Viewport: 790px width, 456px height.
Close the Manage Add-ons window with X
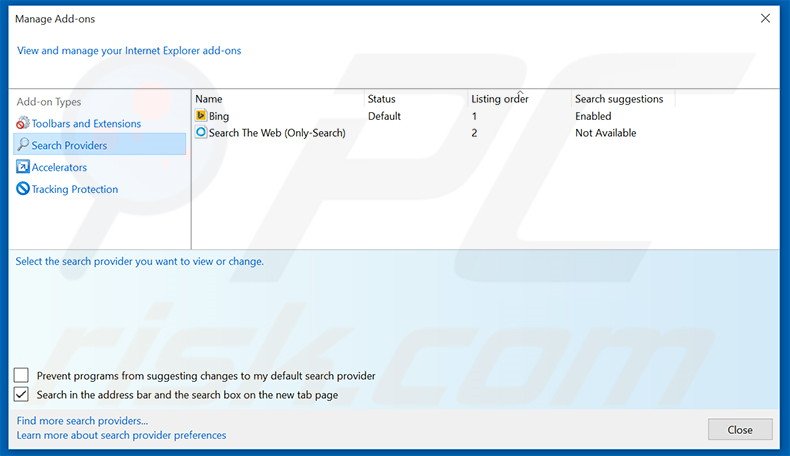pyautogui.click(x=765, y=19)
